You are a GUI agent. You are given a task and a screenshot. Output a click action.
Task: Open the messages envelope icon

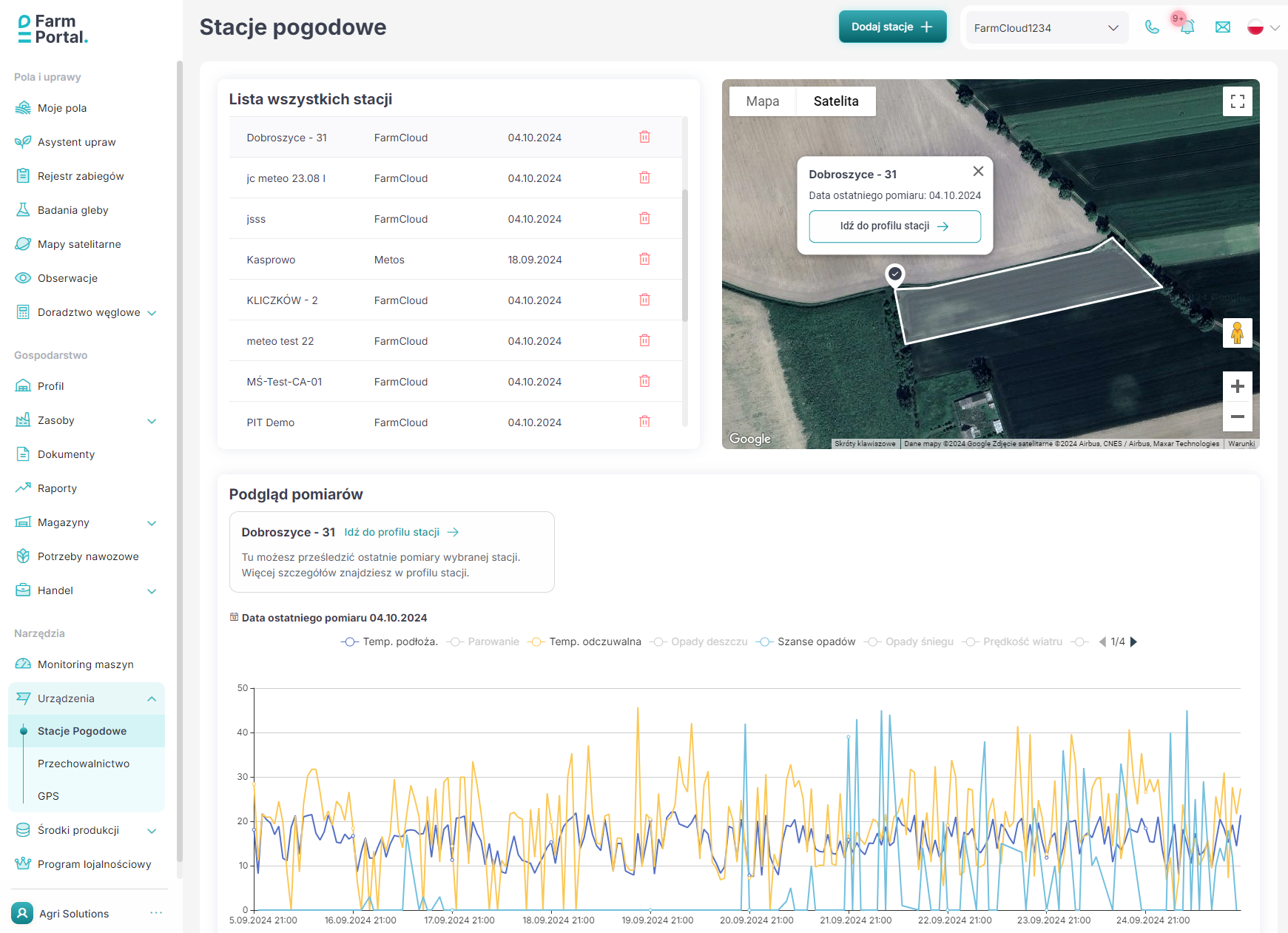click(1223, 27)
